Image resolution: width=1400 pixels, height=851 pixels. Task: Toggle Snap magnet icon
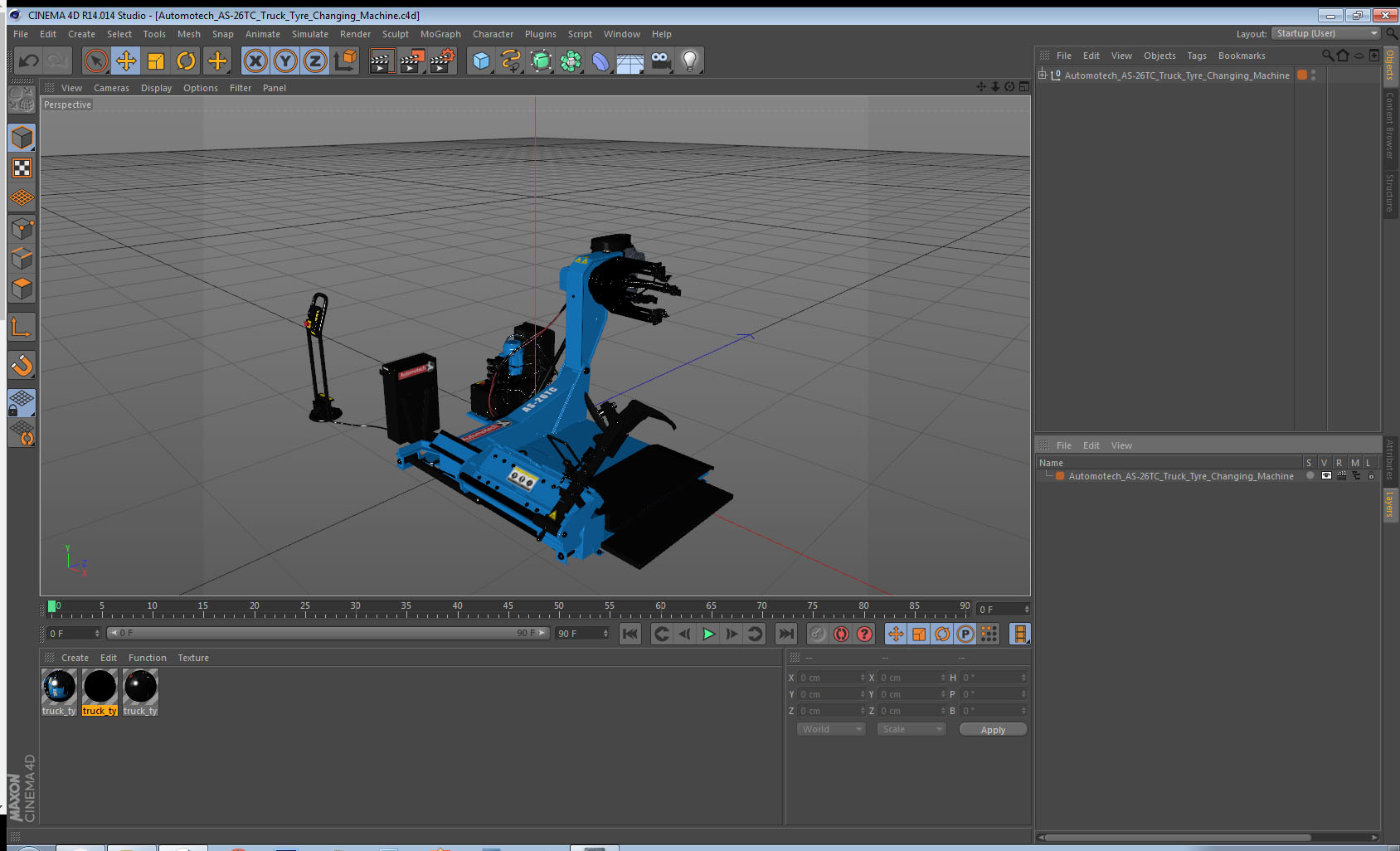click(22, 365)
